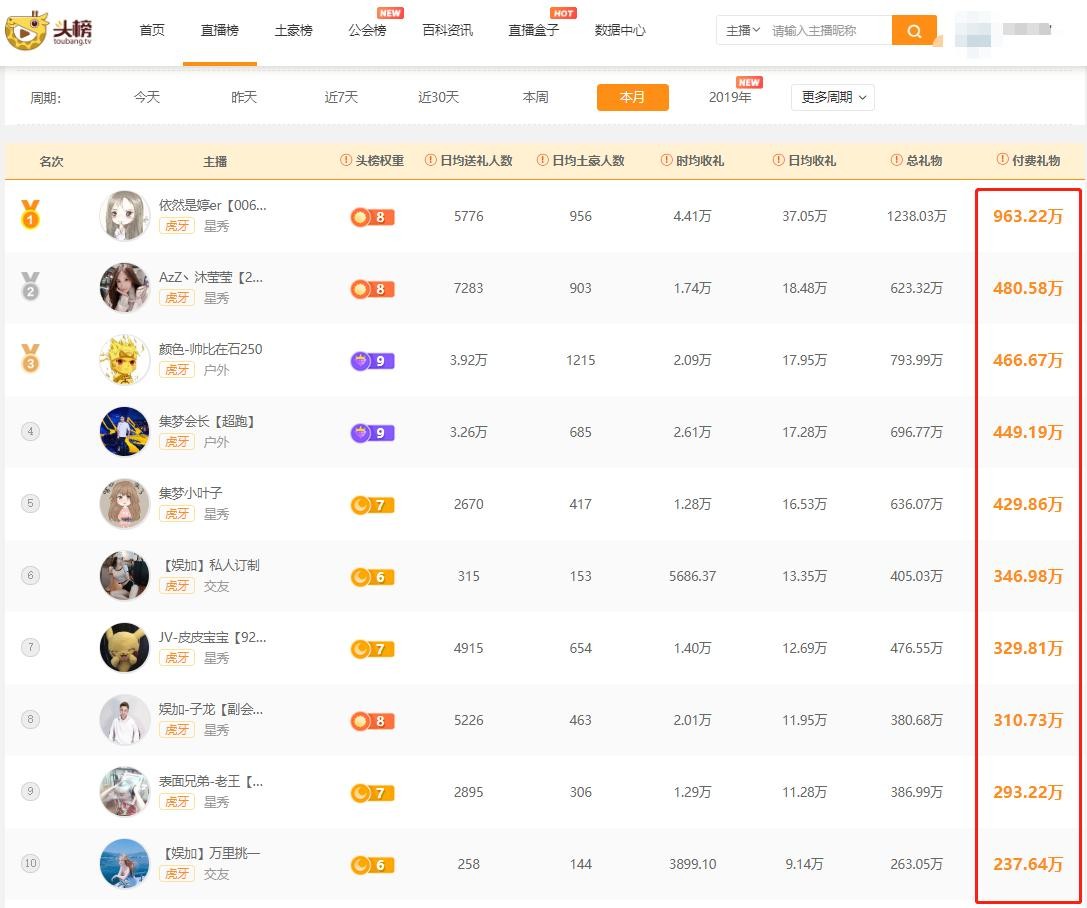Click the gold first-place medal icon
Viewport: 1087px width, 908px height.
[x=30, y=215]
